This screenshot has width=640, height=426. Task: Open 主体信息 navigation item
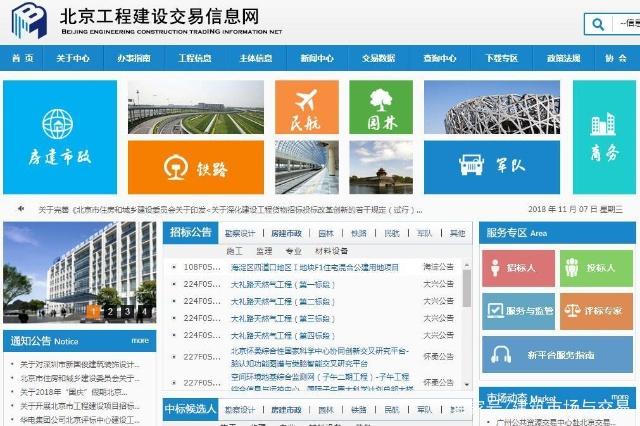pos(256,58)
